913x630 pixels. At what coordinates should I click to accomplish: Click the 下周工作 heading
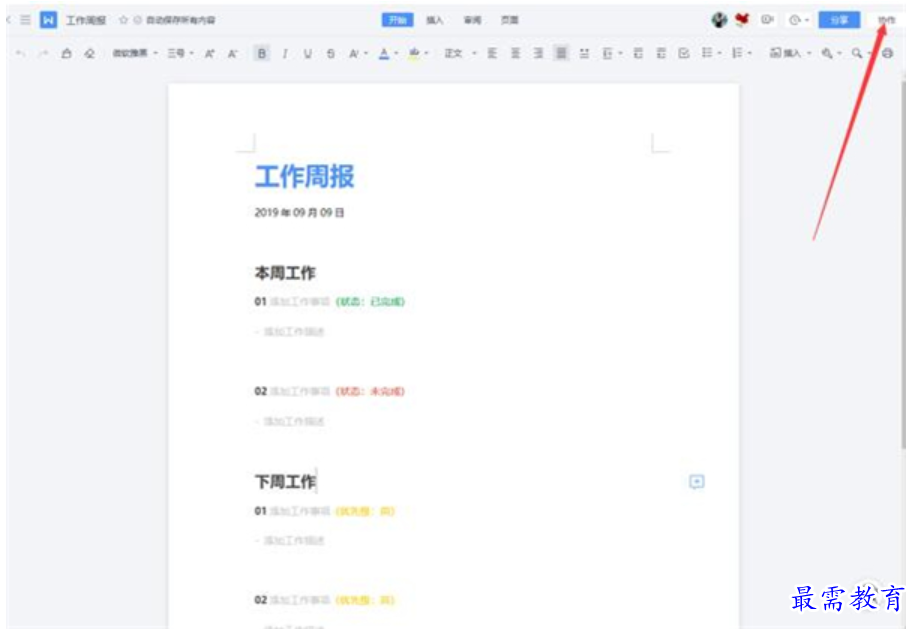(285, 482)
